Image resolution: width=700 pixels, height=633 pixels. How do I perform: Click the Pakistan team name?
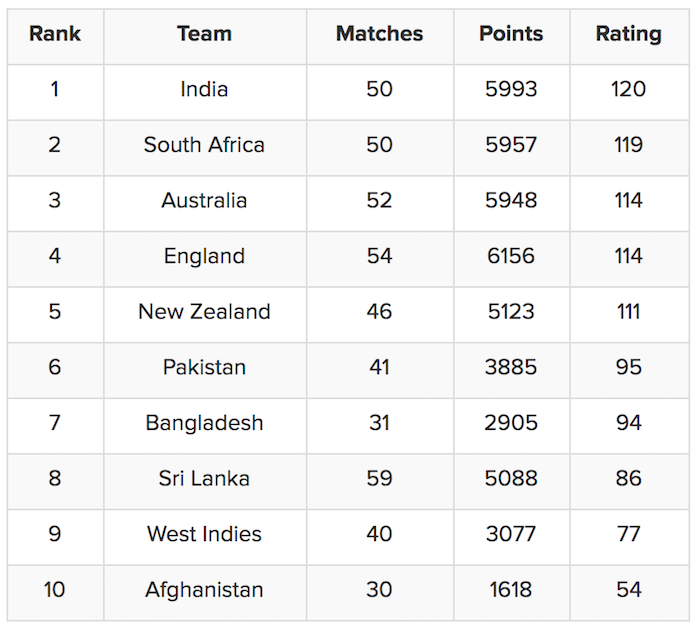[x=204, y=367]
